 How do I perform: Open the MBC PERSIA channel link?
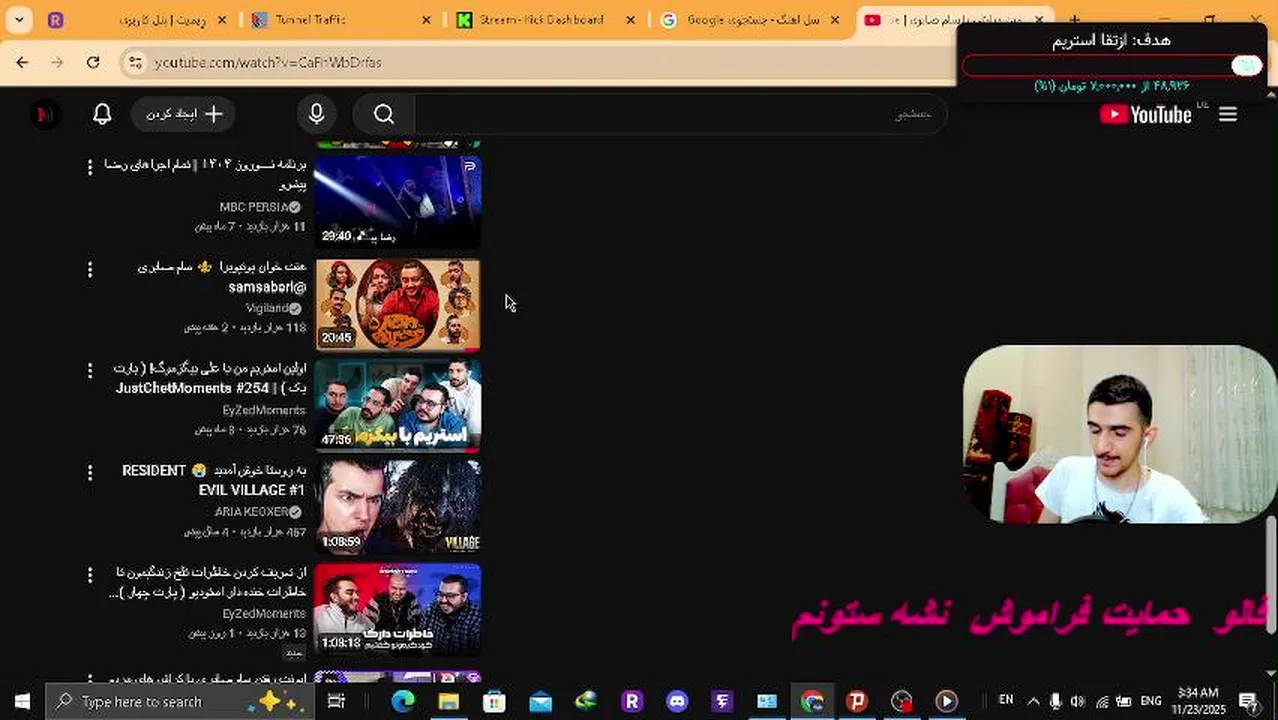[x=260, y=207]
